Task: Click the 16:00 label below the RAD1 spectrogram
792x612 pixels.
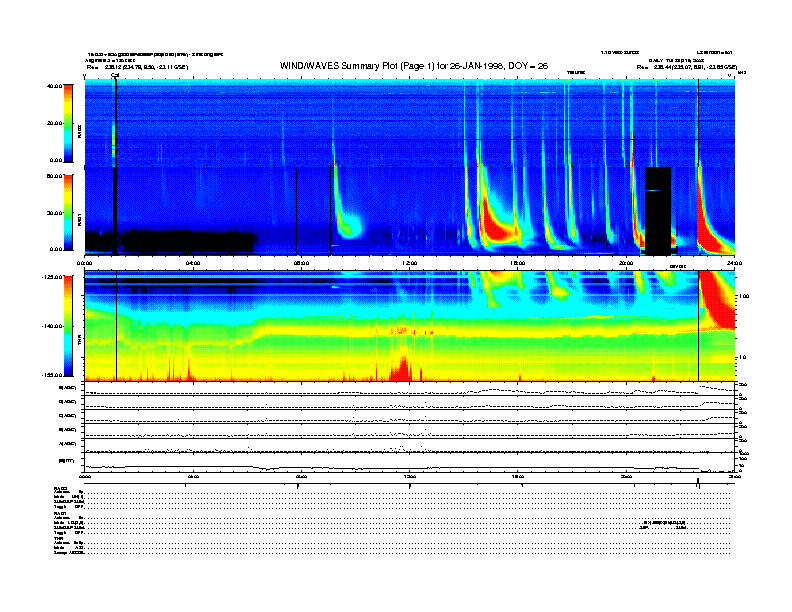Action: [x=518, y=263]
